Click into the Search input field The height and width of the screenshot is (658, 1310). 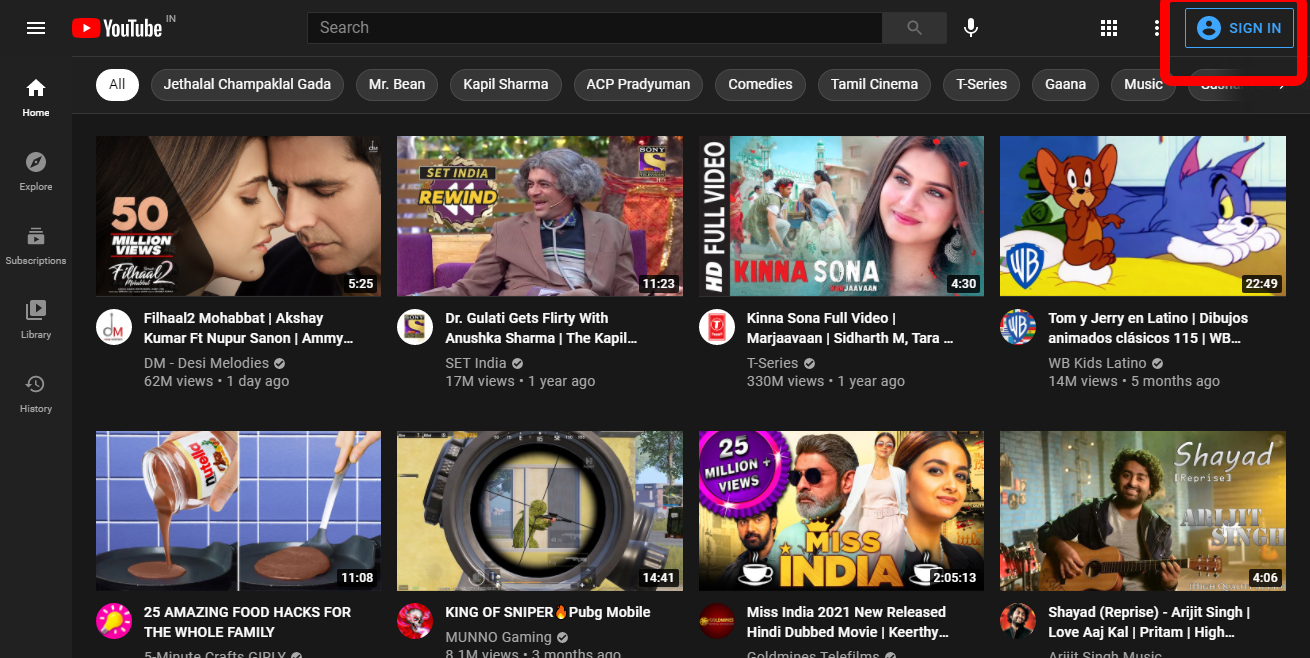pyautogui.click(x=594, y=28)
